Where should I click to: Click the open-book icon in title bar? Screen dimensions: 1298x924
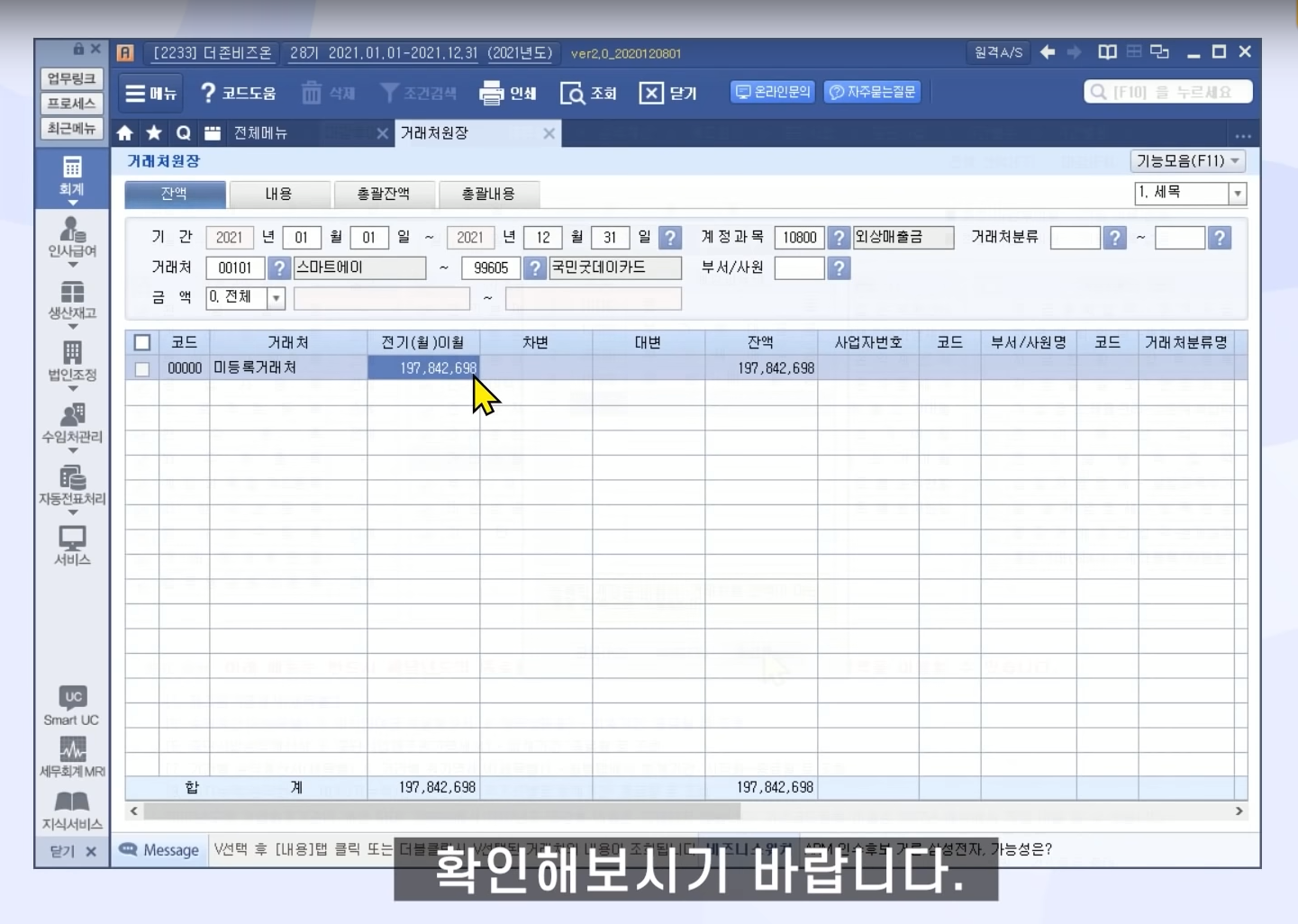pyautogui.click(x=1107, y=52)
